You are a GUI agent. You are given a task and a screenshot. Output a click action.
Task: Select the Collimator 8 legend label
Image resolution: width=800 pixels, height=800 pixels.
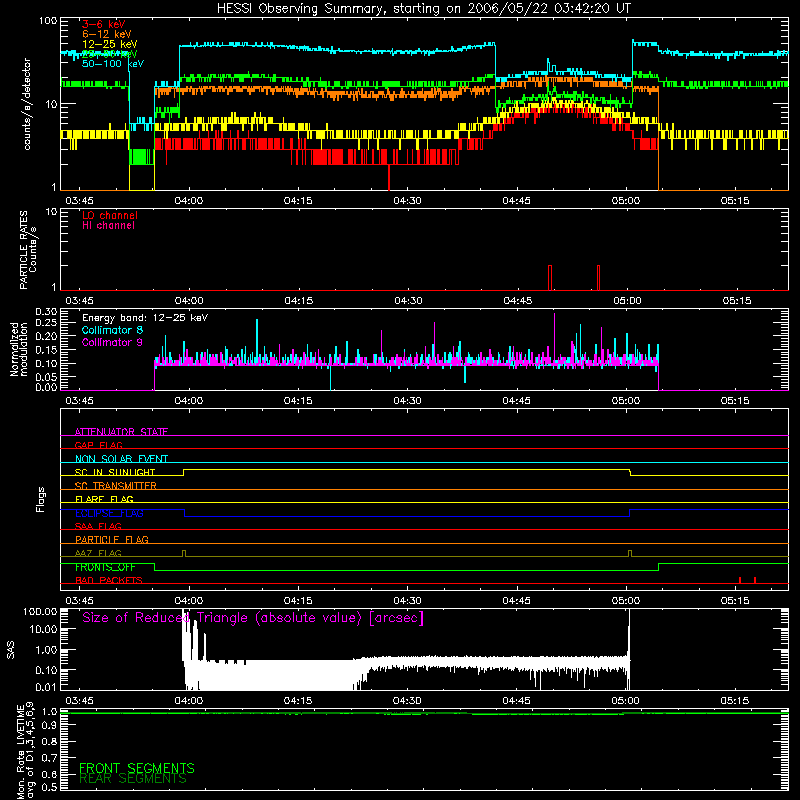[x=112, y=330]
